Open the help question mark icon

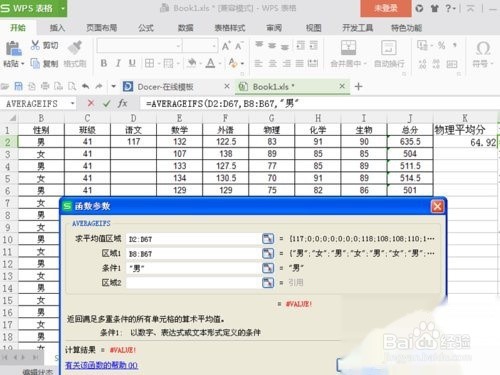(x=448, y=8)
